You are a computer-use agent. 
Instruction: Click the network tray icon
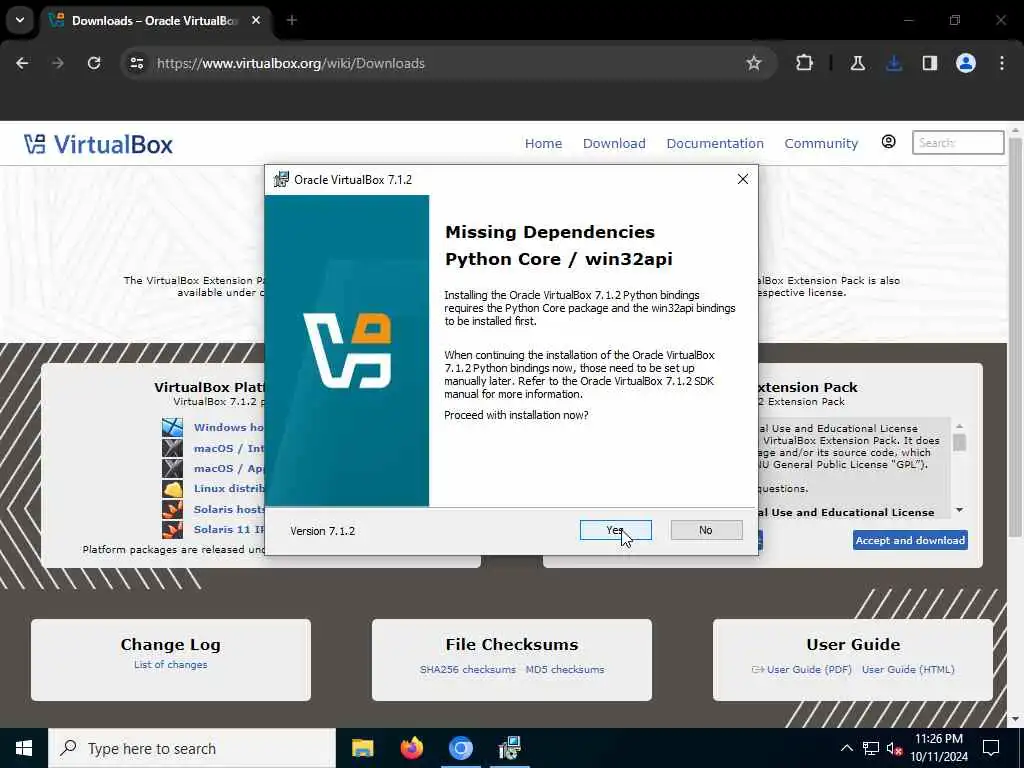(871, 748)
